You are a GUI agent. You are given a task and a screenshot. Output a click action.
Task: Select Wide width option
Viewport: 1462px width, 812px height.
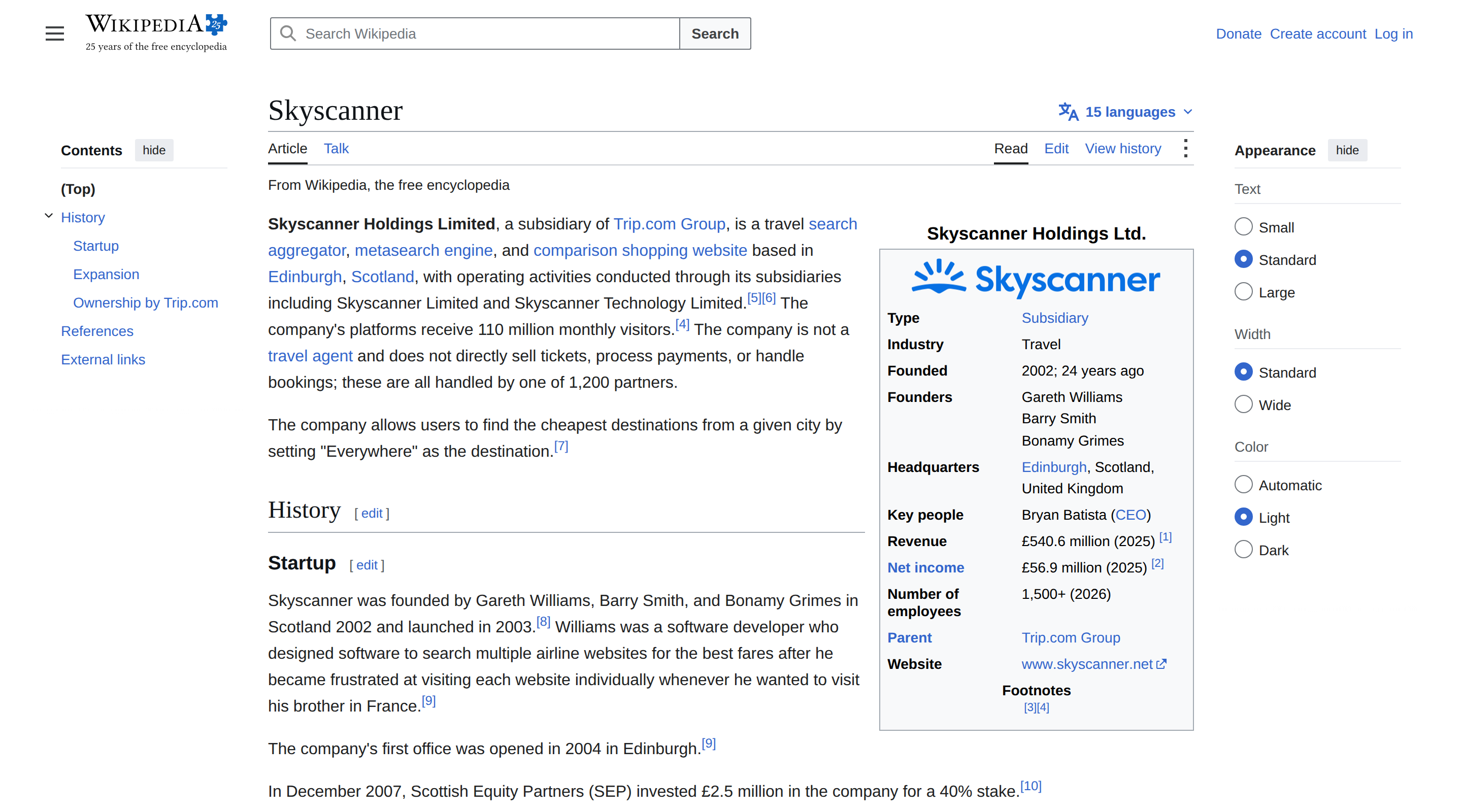[x=1243, y=404]
